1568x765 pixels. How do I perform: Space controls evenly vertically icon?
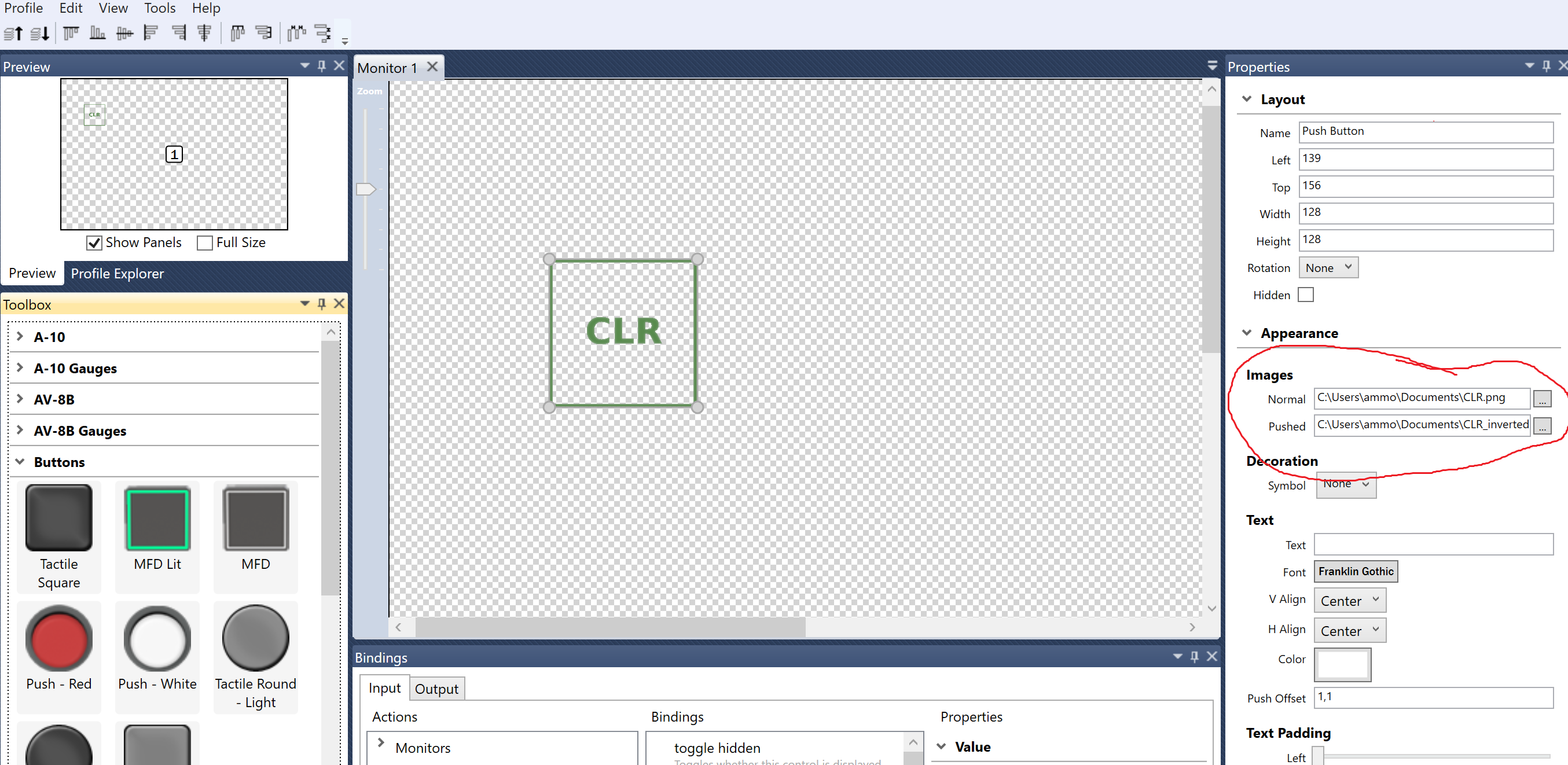(x=323, y=33)
